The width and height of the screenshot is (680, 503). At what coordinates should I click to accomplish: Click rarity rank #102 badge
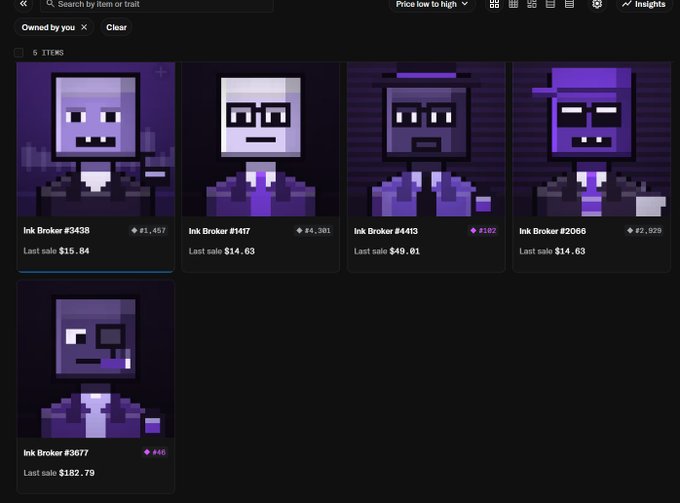click(x=483, y=231)
